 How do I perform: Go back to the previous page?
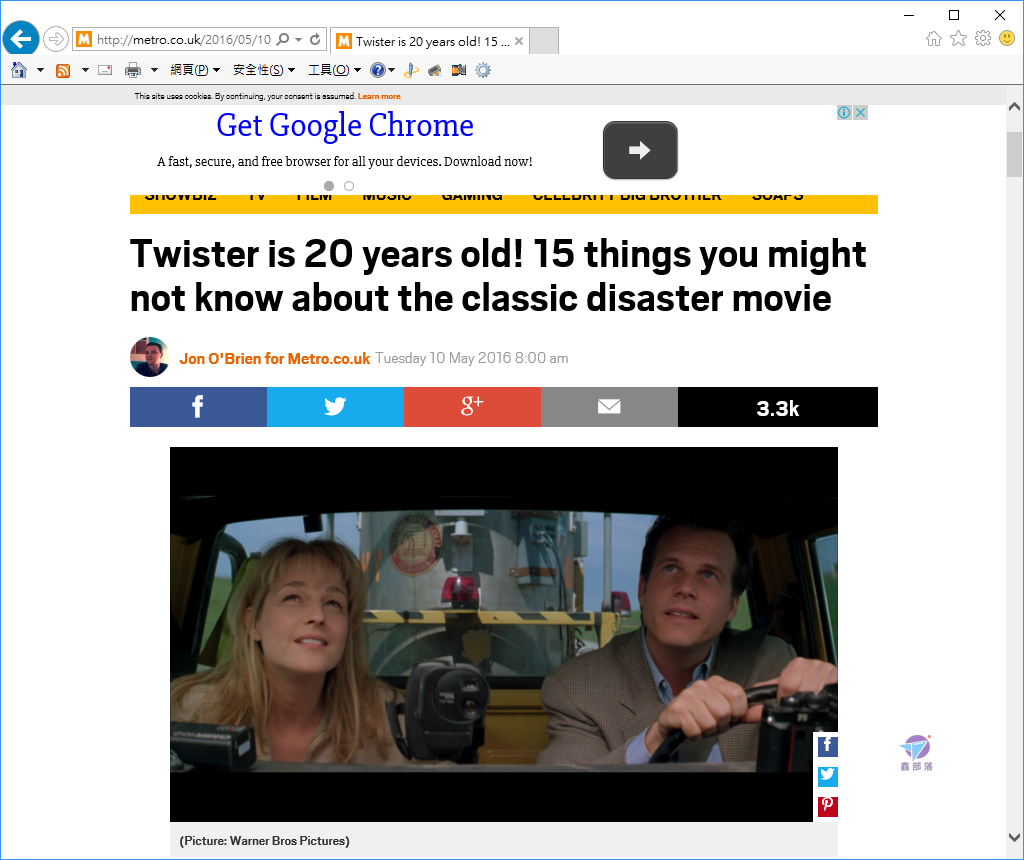click(21, 39)
